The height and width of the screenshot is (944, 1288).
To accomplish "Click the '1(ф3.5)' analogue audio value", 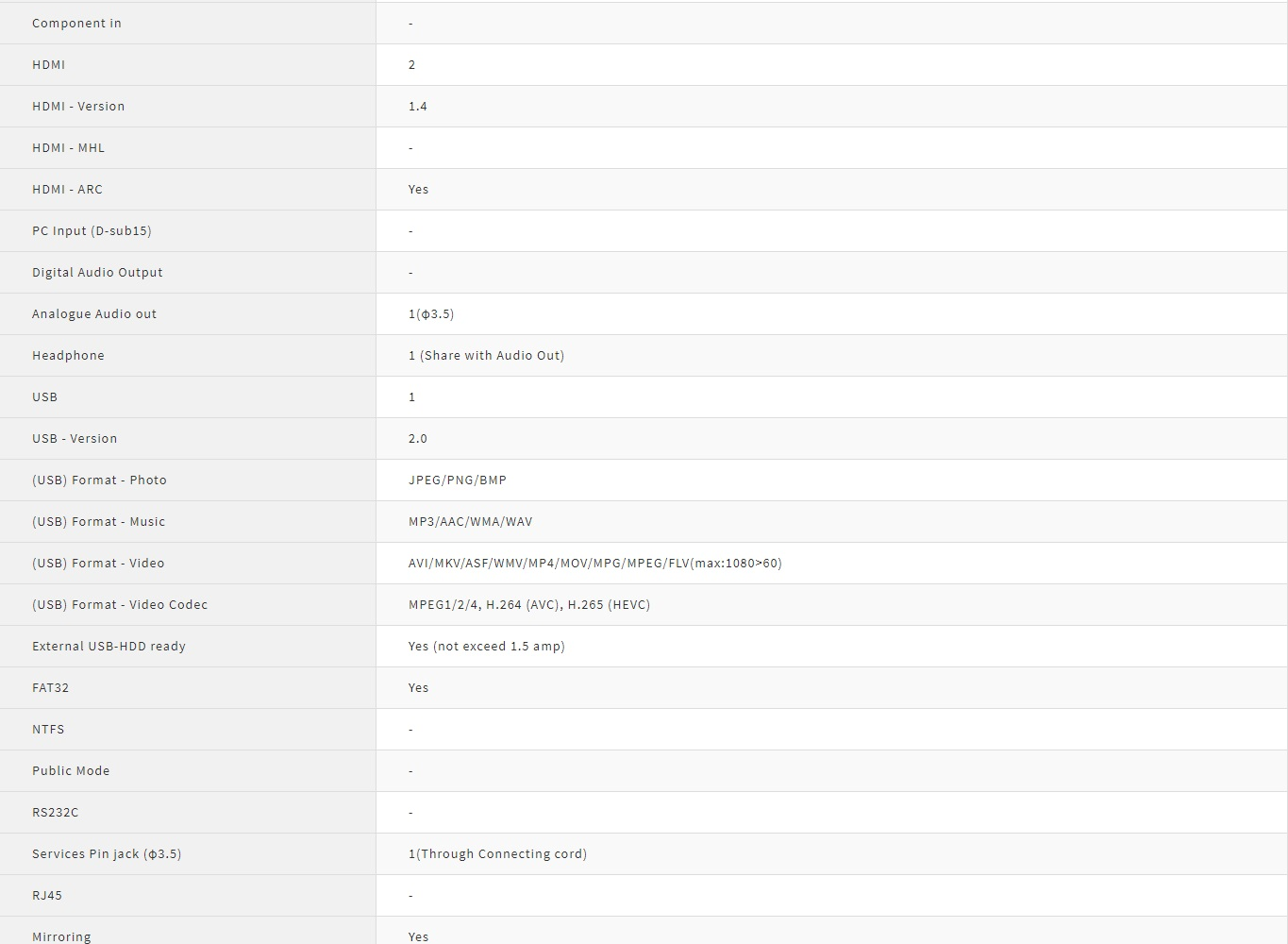I will point(431,314).
